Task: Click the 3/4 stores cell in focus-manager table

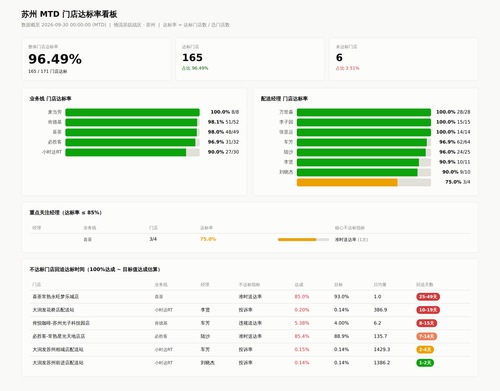Action: coord(153,239)
